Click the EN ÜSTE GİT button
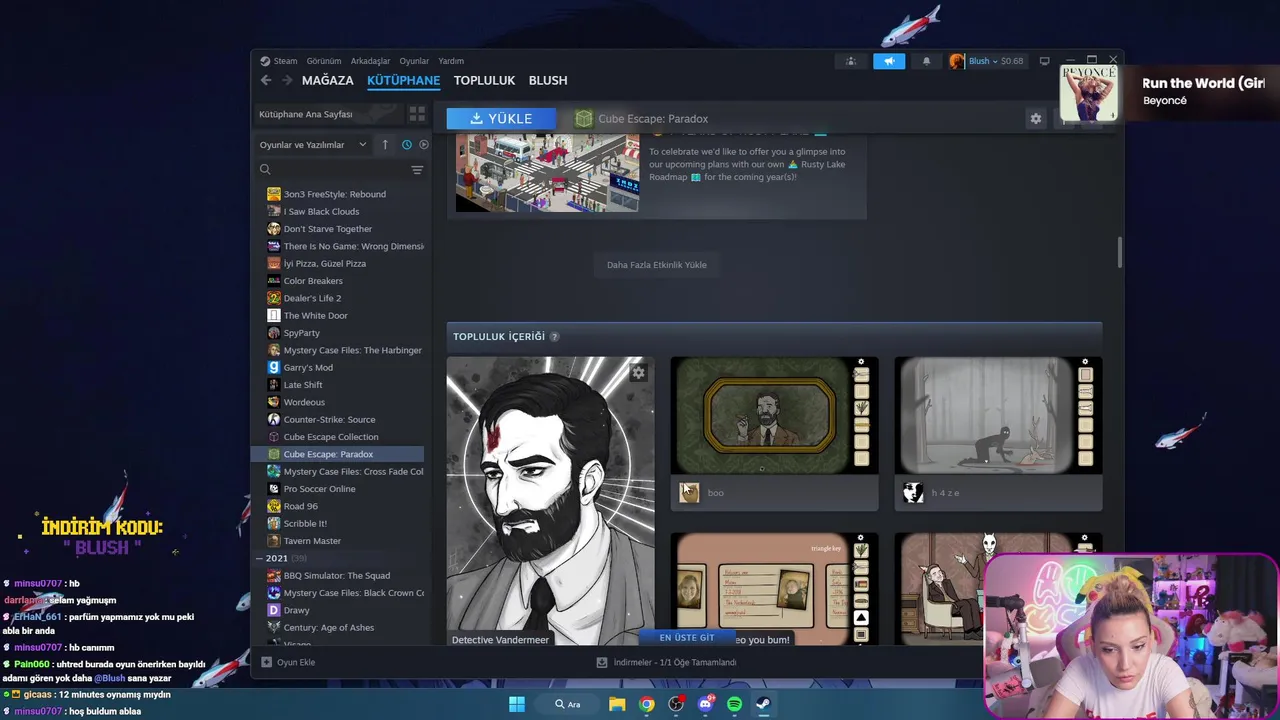The height and width of the screenshot is (720, 1280). click(687, 637)
